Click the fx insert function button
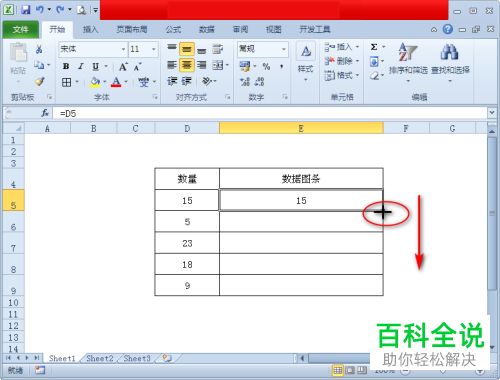 pos(45,113)
